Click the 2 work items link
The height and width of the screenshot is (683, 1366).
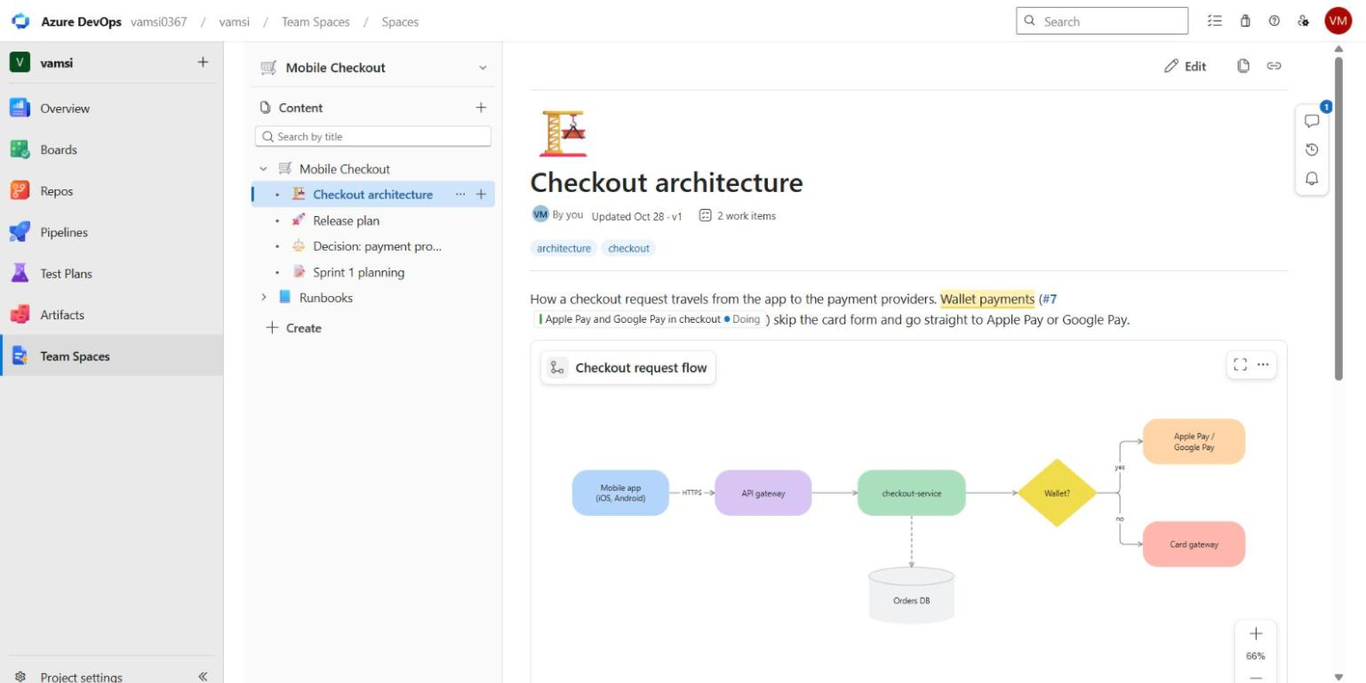737,216
